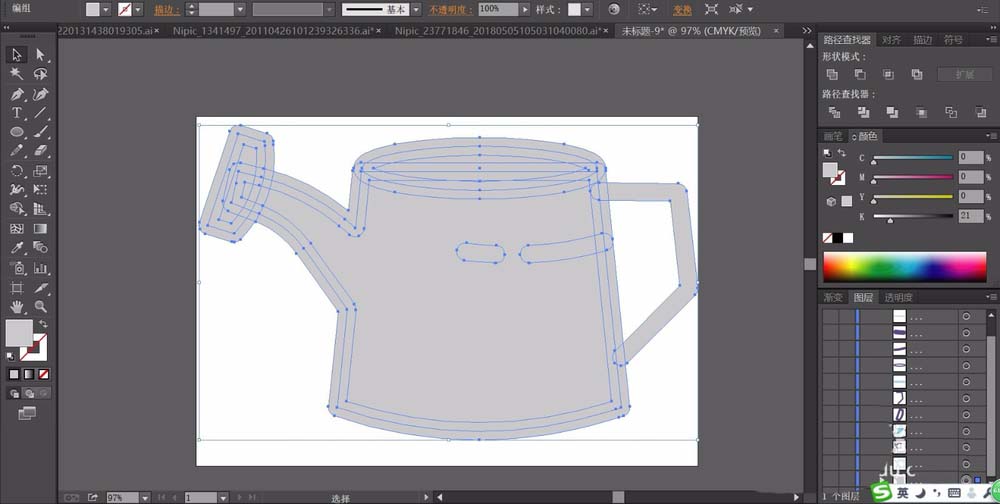Switch to 画笔 panel tab
The height and width of the screenshot is (504, 1000).
coord(833,136)
